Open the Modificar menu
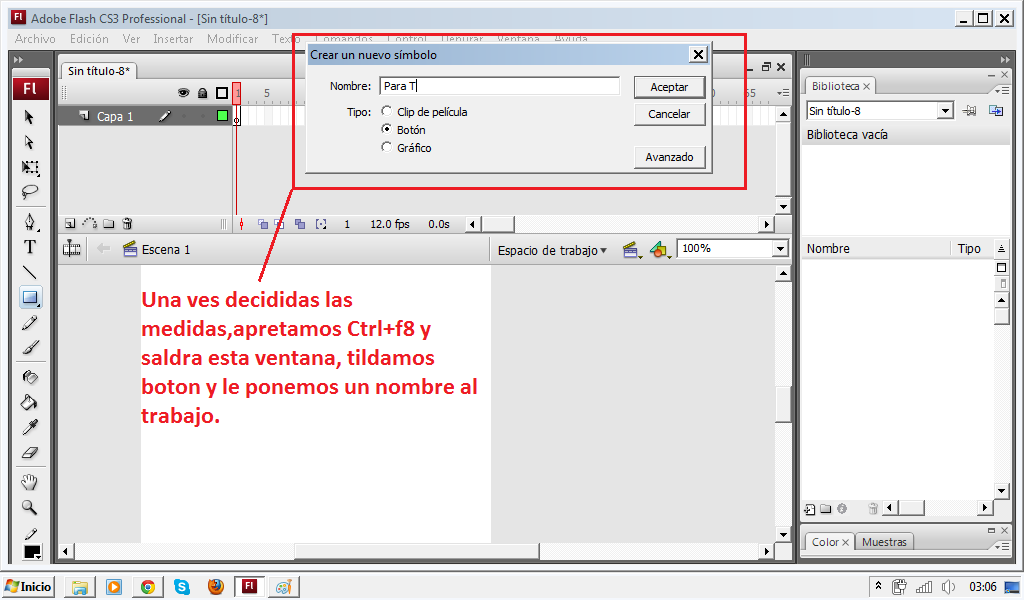 pos(232,39)
